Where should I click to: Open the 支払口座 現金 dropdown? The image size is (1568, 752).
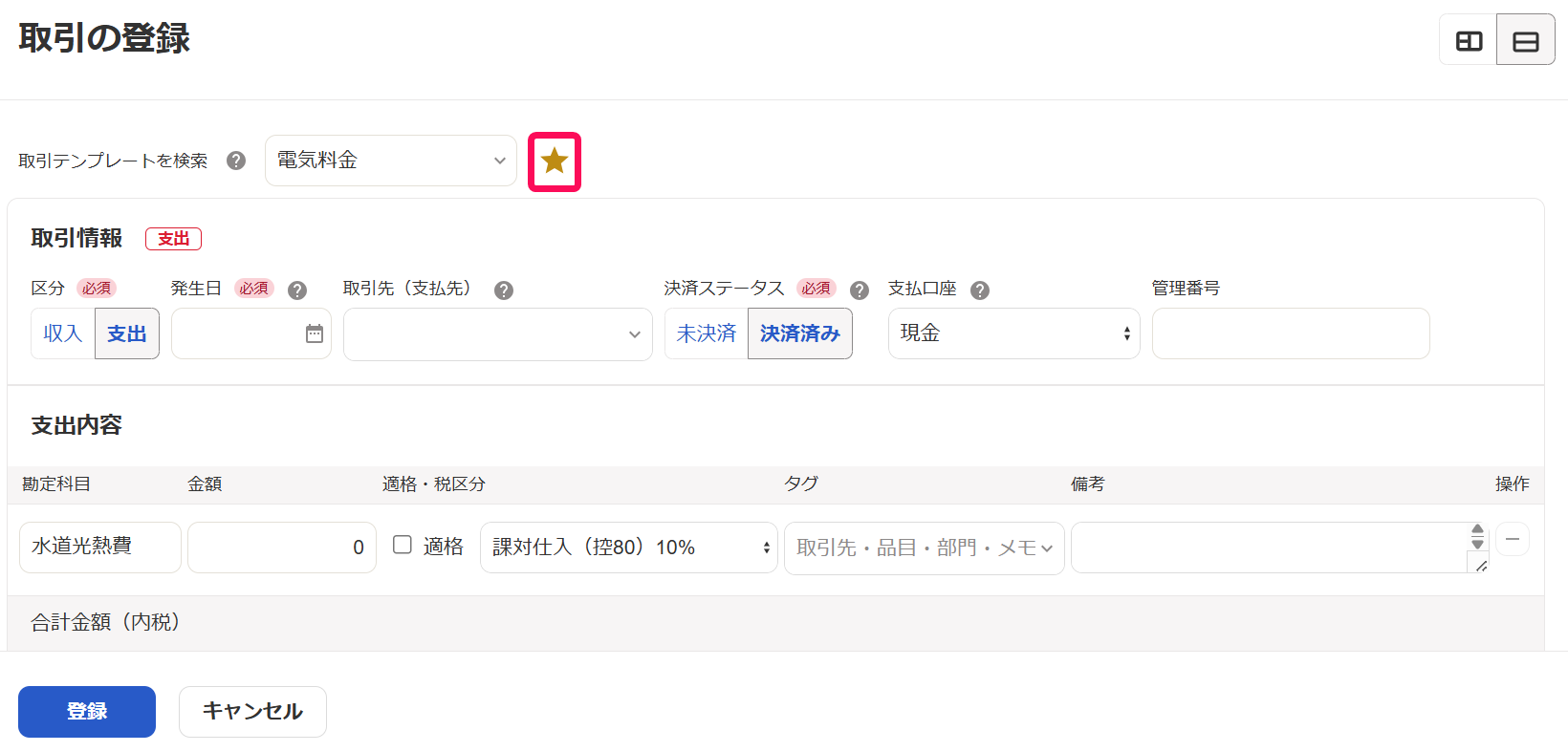(x=1014, y=333)
